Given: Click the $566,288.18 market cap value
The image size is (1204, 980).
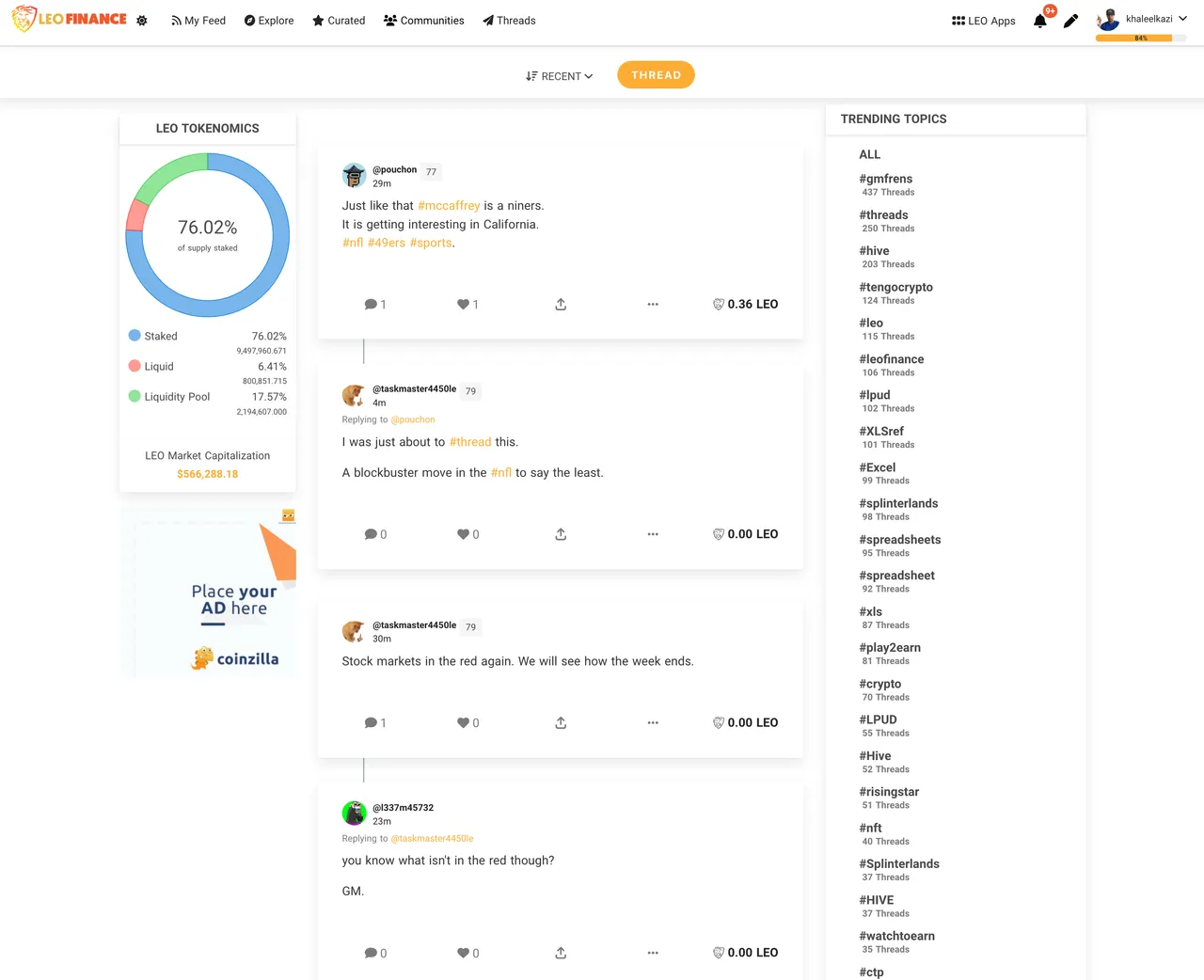Looking at the screenshot, I should point(208,474).
